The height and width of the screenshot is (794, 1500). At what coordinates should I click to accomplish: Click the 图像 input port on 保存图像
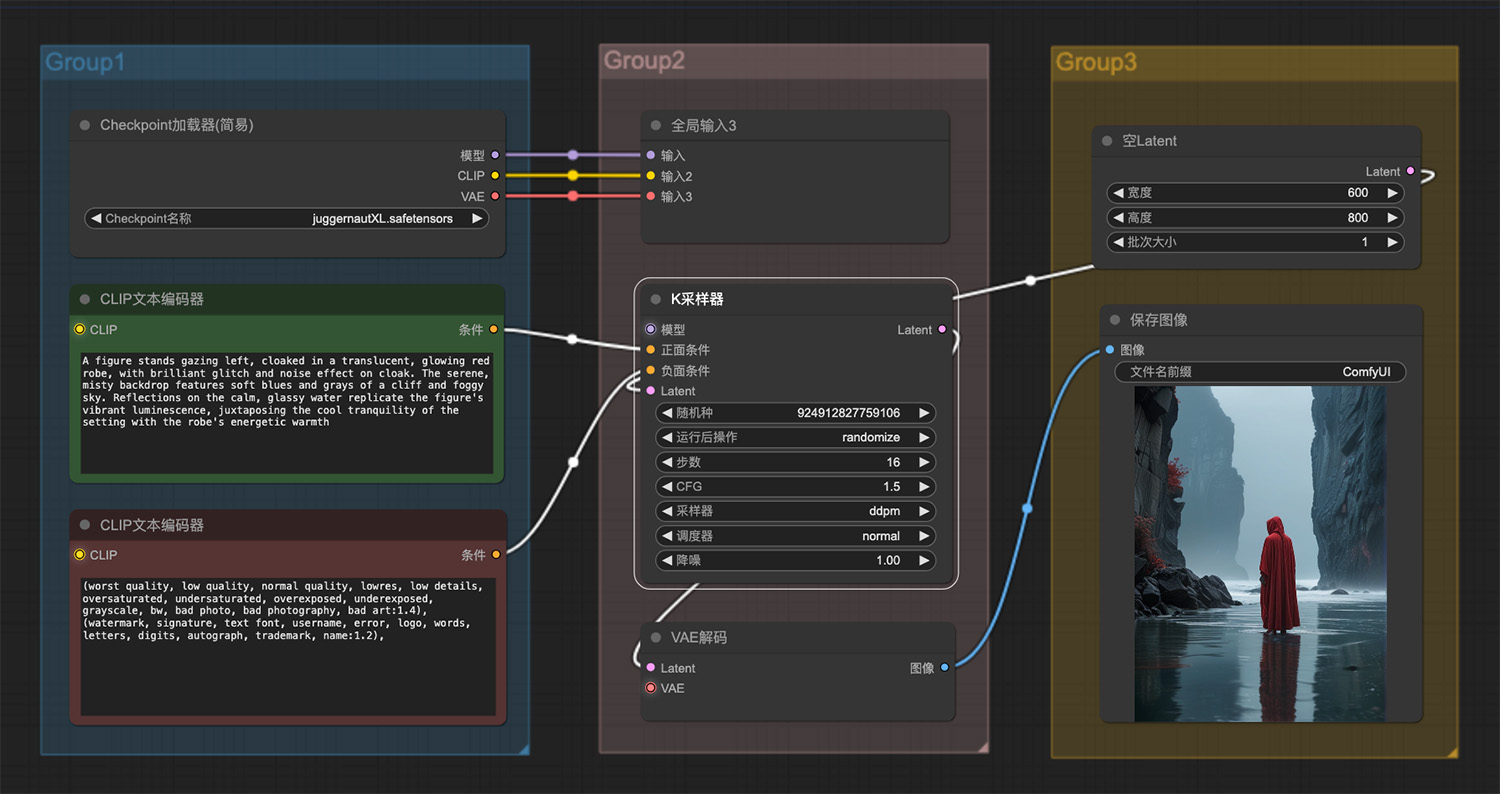click(1110, 350)
